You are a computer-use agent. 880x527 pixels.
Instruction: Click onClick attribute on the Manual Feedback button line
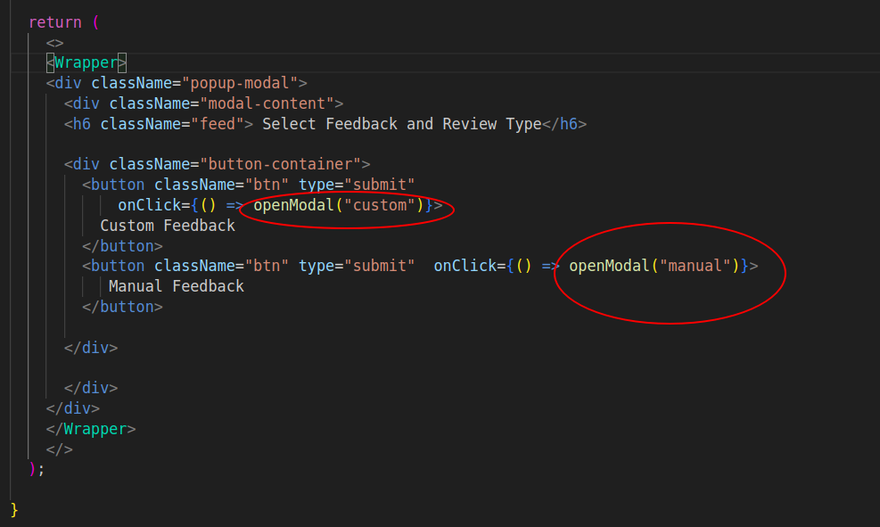click(465, 266)
